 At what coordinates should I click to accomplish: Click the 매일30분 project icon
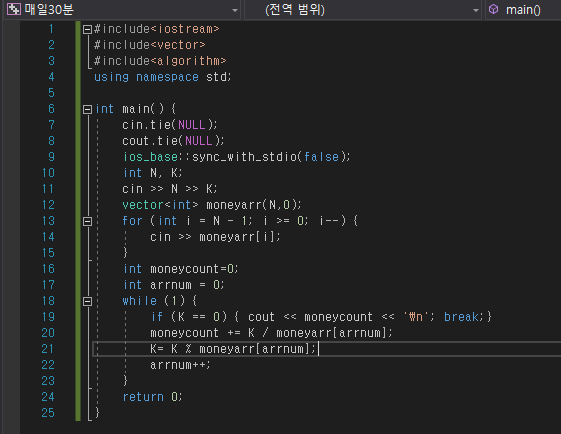pos(14,9)
